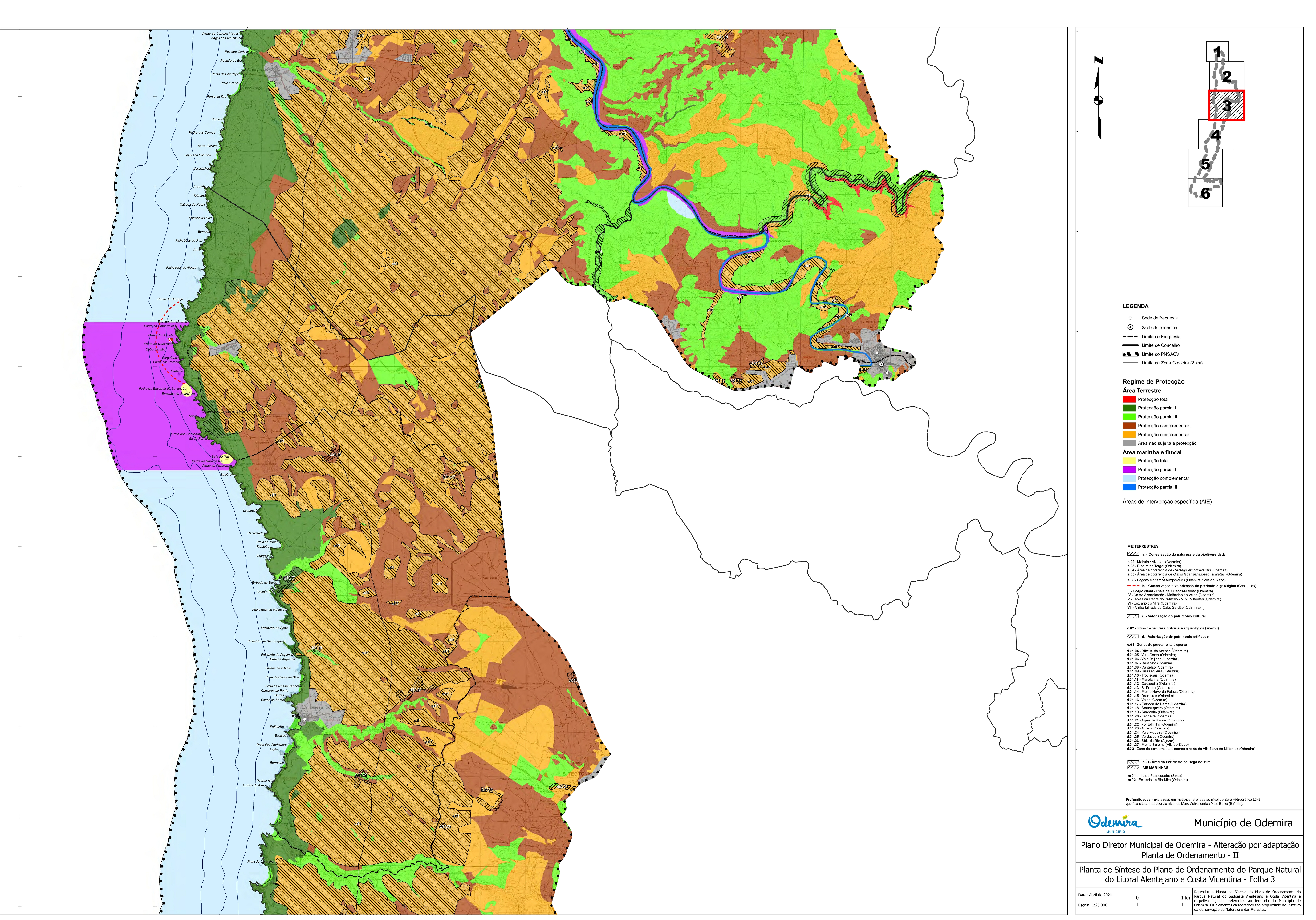The height and width of the screenshot is (920, 1316).
Task: Click the light blue Protecção complementar swatch
Action: pos(1129,478)
